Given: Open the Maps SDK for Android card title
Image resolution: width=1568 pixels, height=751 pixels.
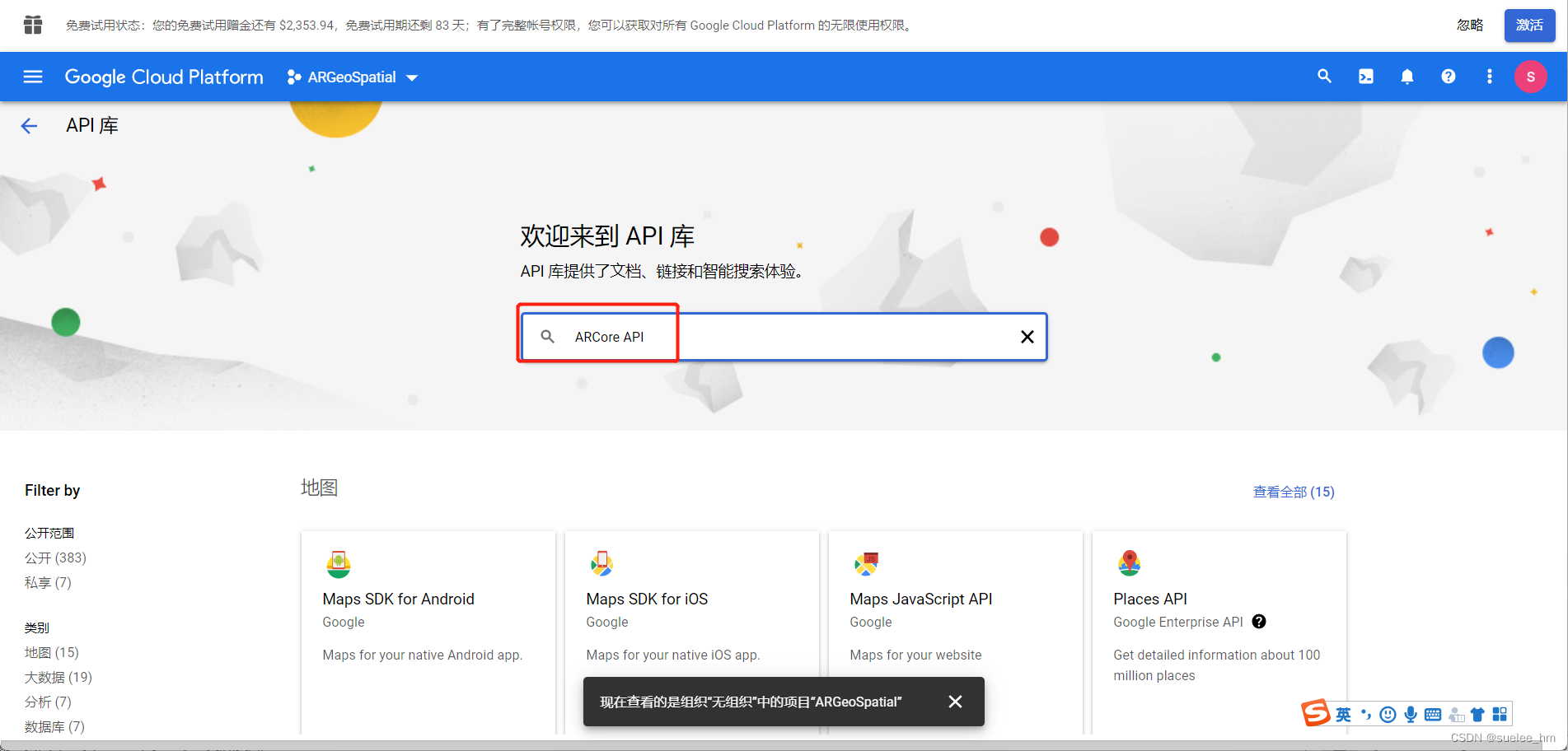Looking at the screenshot, I should click(398, 599).
